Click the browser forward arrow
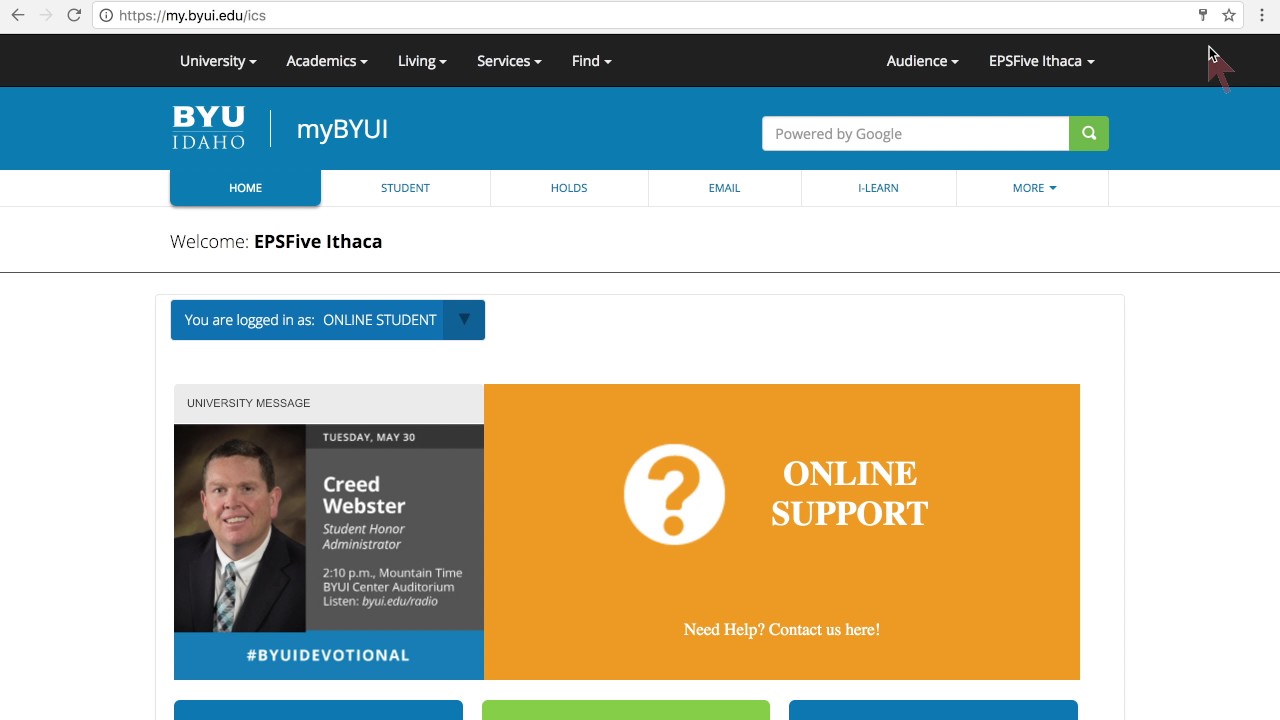1280x720 pixels. pyautogui.click(x=45, y=15)
